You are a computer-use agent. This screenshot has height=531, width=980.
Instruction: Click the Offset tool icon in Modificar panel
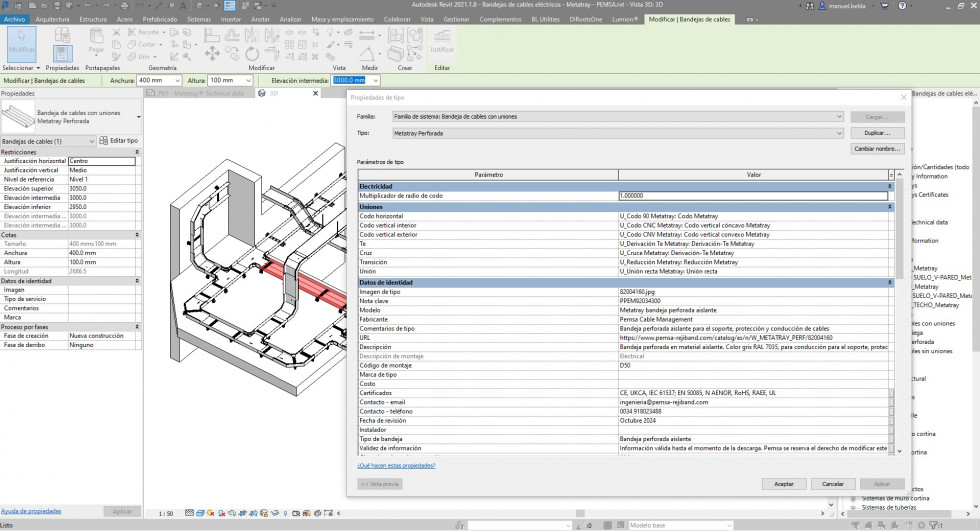[x=232, y=35]
